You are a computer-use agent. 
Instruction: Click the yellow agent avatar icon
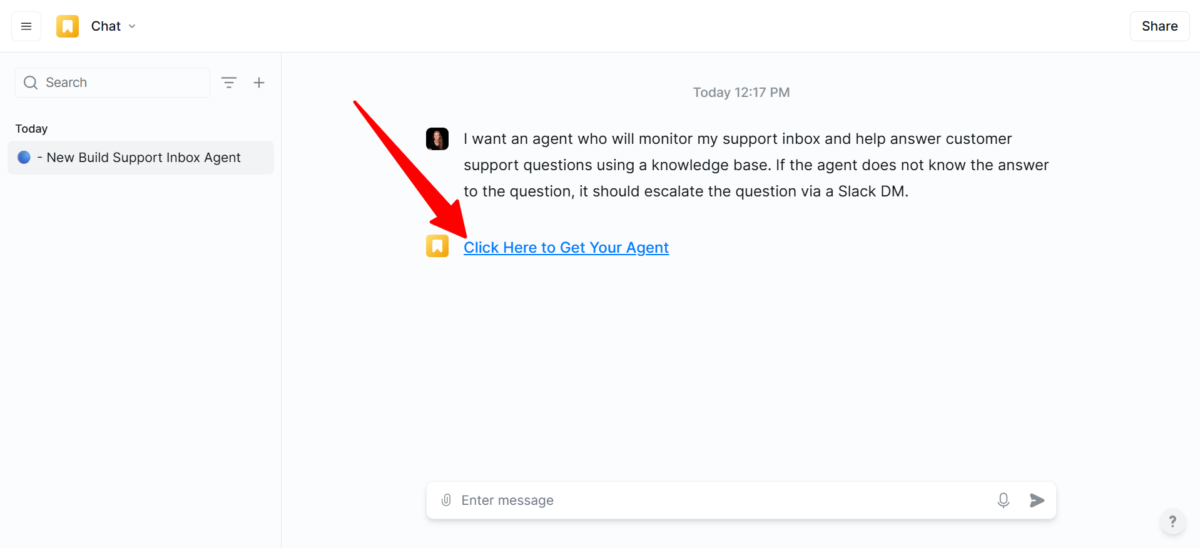[437, 246]
